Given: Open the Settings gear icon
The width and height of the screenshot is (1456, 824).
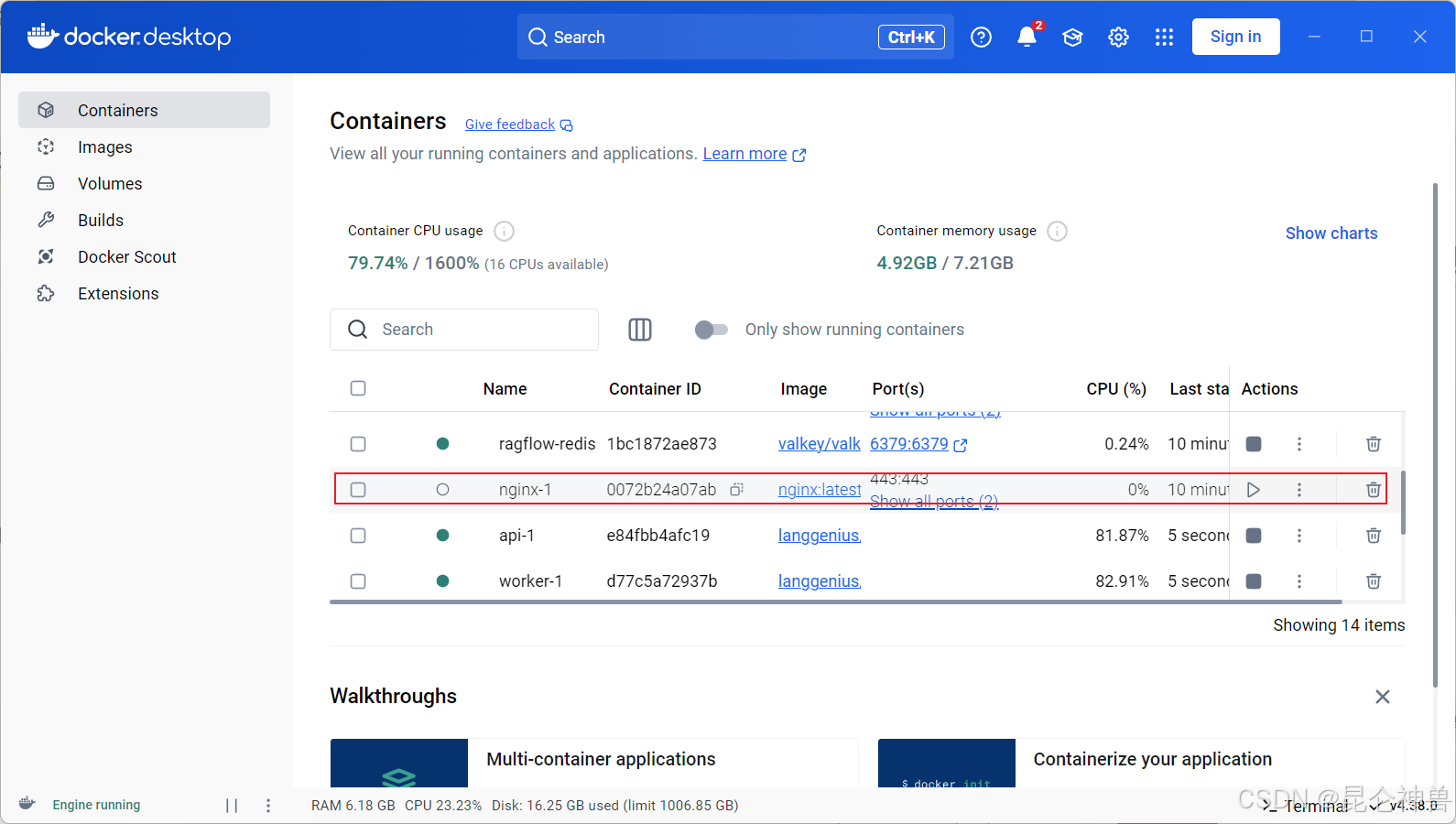Looking at the screenshot, I should (1118, 37).
